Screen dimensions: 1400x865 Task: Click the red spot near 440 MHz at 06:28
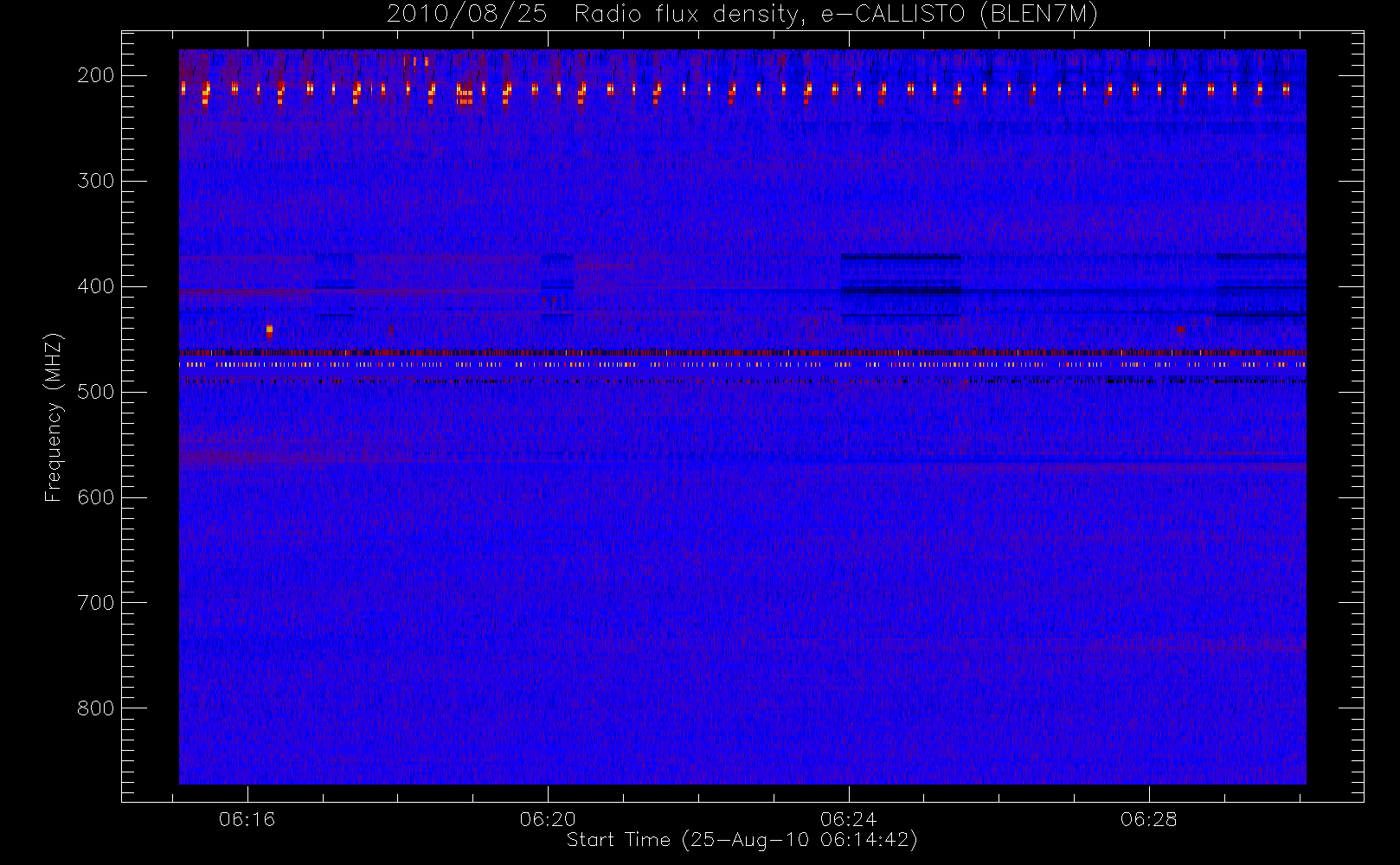(1180, 329)
